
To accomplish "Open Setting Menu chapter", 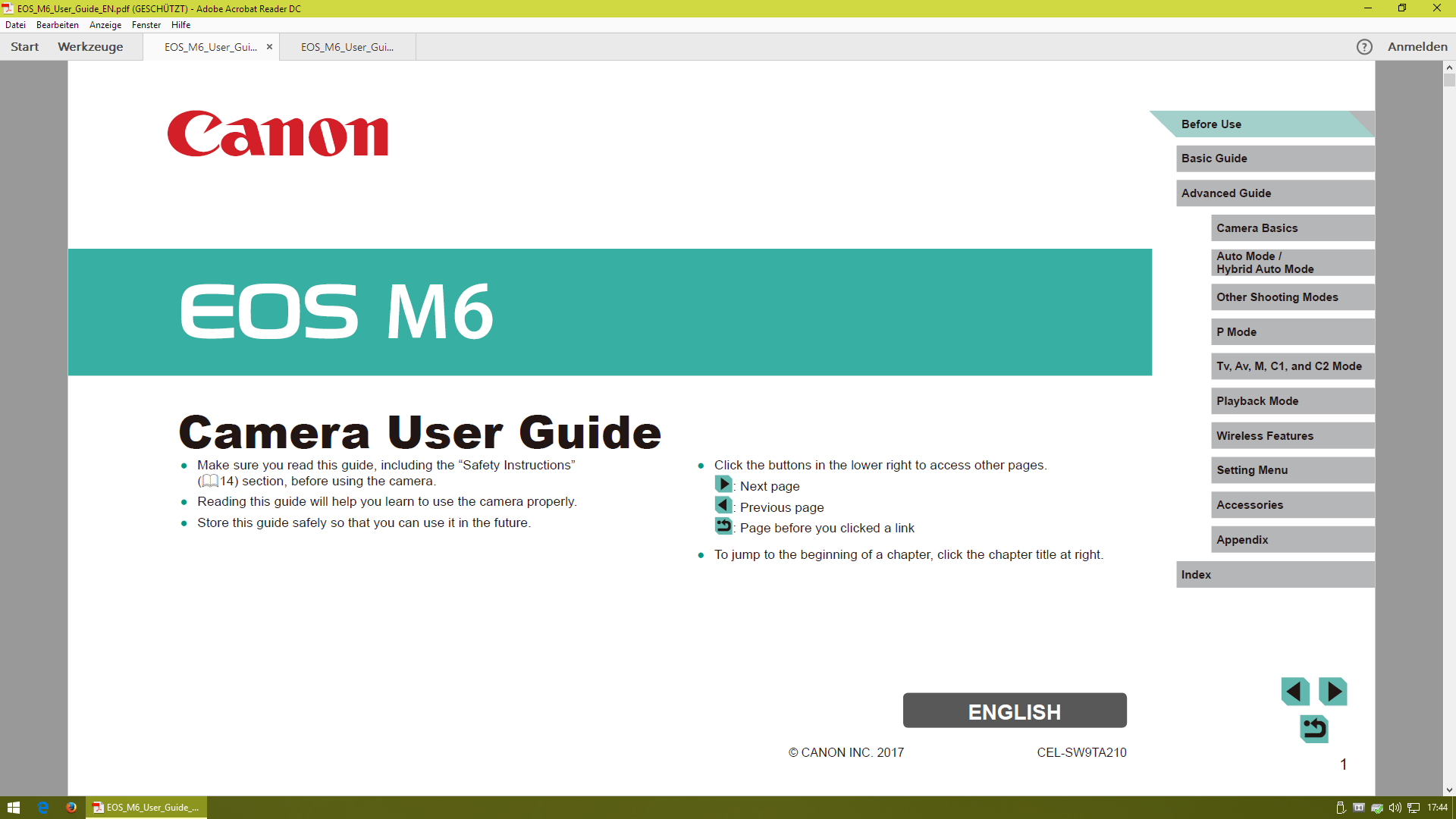I will point(1293,470).
